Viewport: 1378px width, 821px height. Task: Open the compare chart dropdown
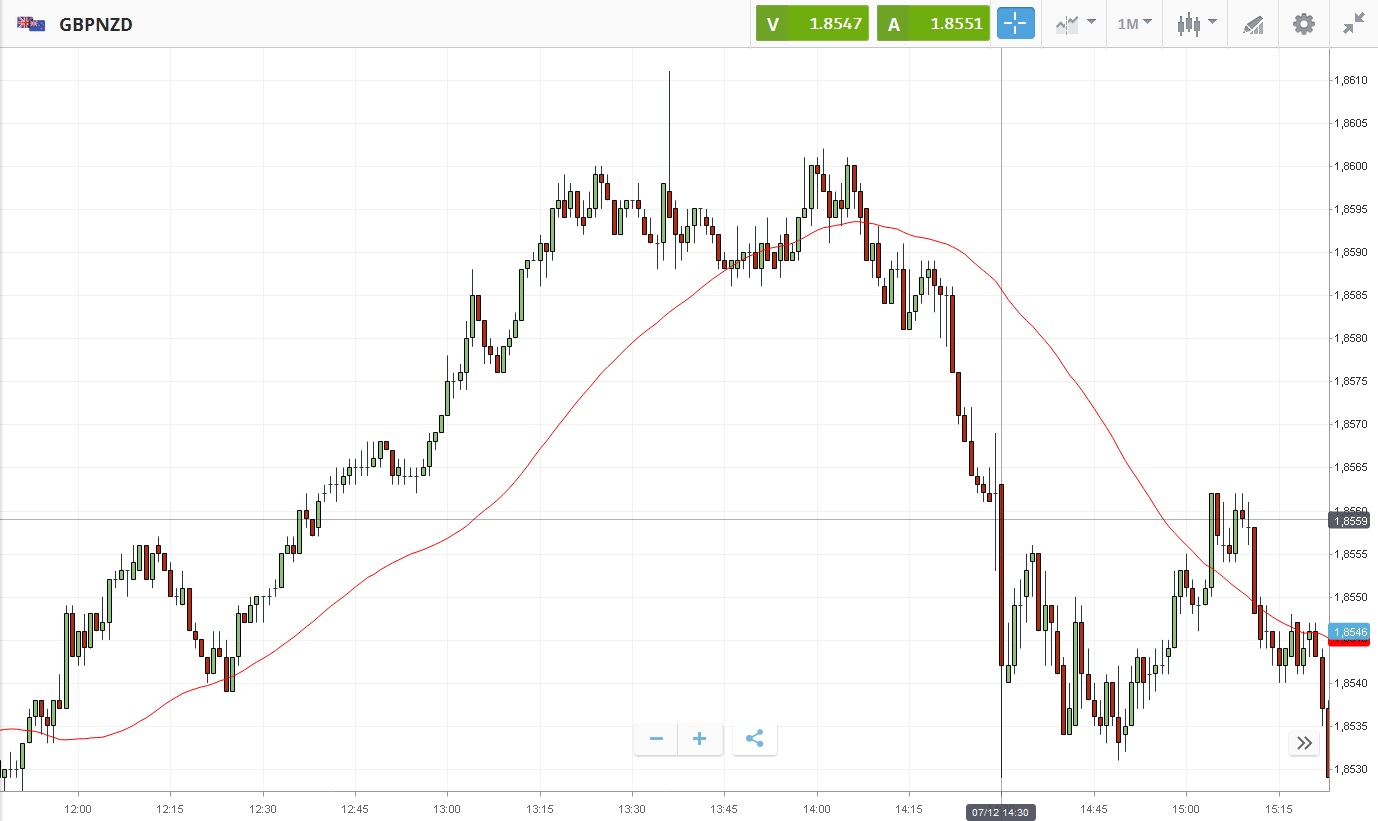[x=1074, y=24]
